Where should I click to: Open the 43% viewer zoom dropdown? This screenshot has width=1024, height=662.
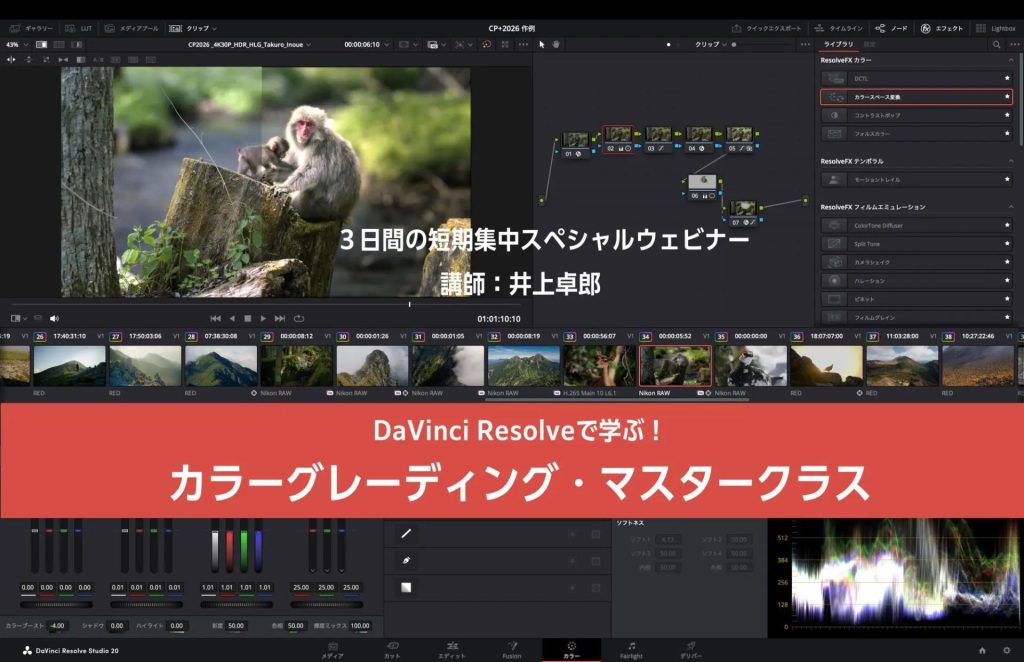tap(14, 45)
